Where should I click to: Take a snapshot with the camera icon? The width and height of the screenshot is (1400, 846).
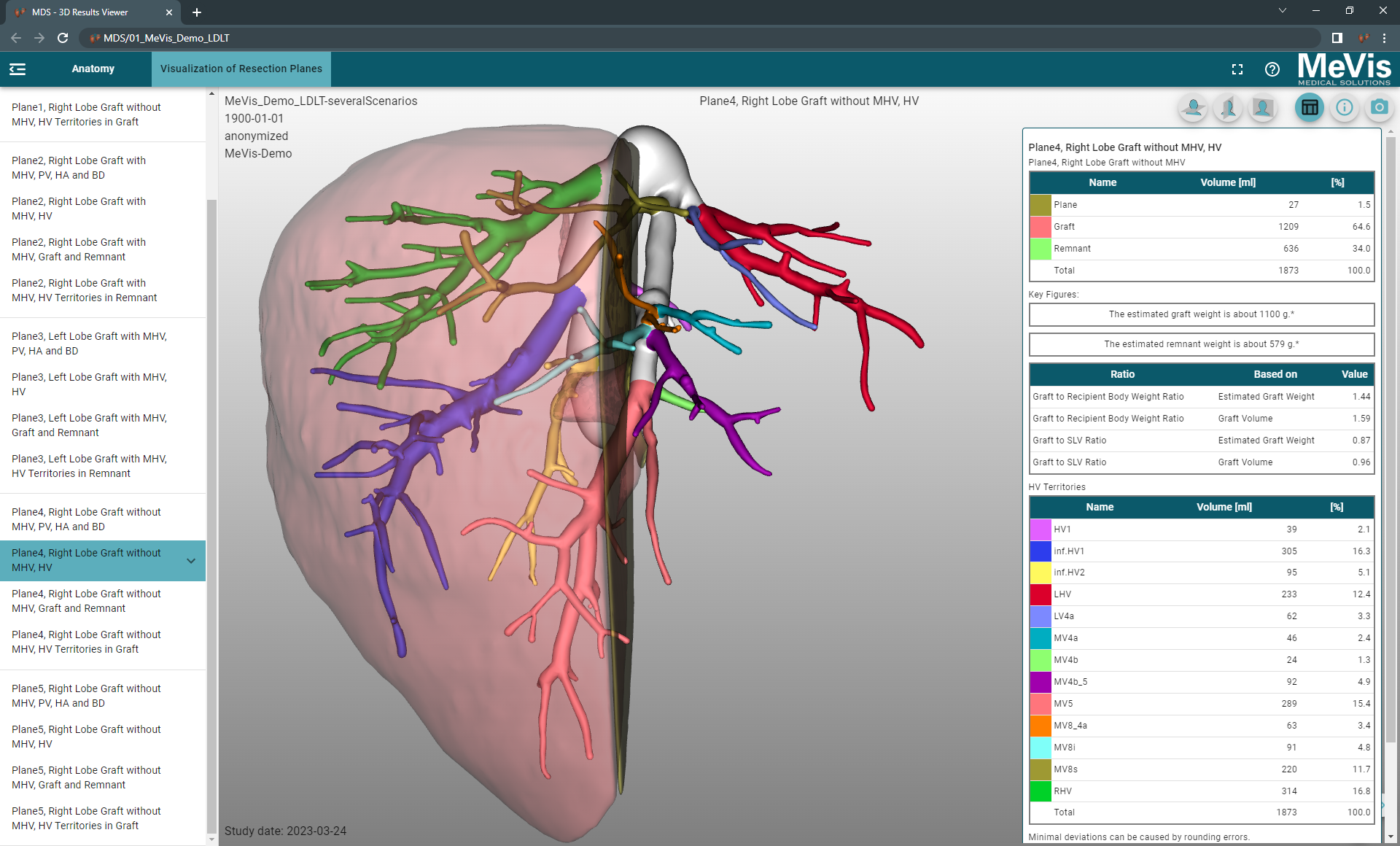[1379, 108]
